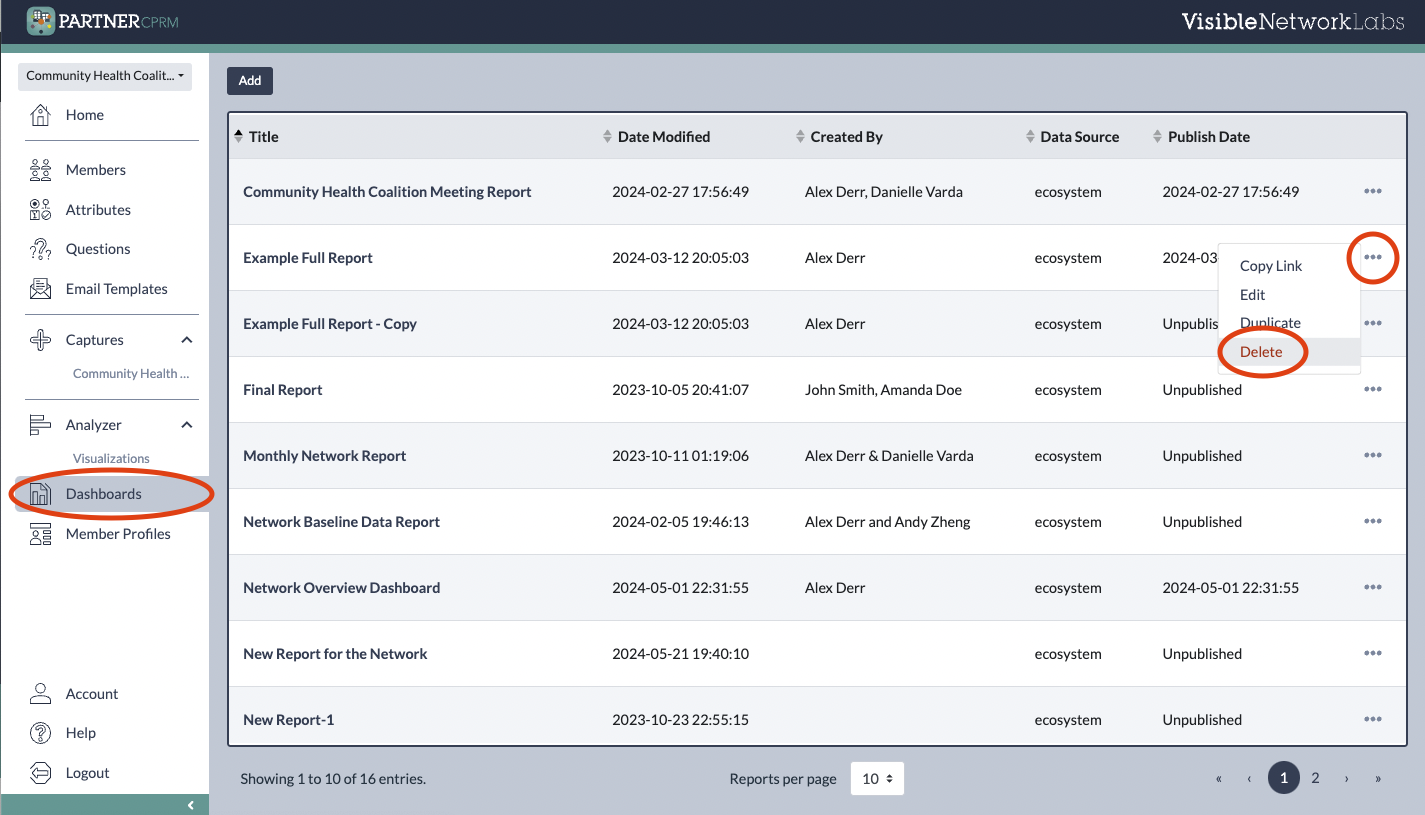Collapse the Analyzer section chevron
The height and width of the screenshot is (815, 1425).
186,425
